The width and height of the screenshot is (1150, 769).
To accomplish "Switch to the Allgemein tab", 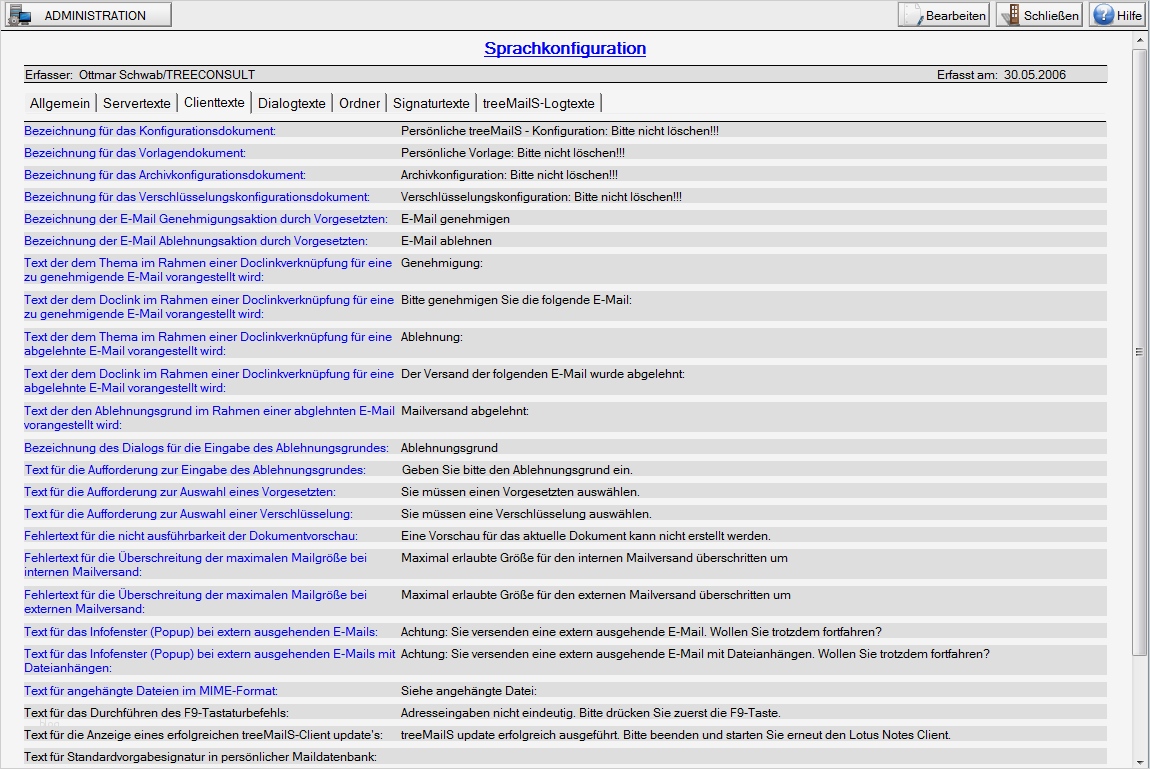I will point(59,102).
